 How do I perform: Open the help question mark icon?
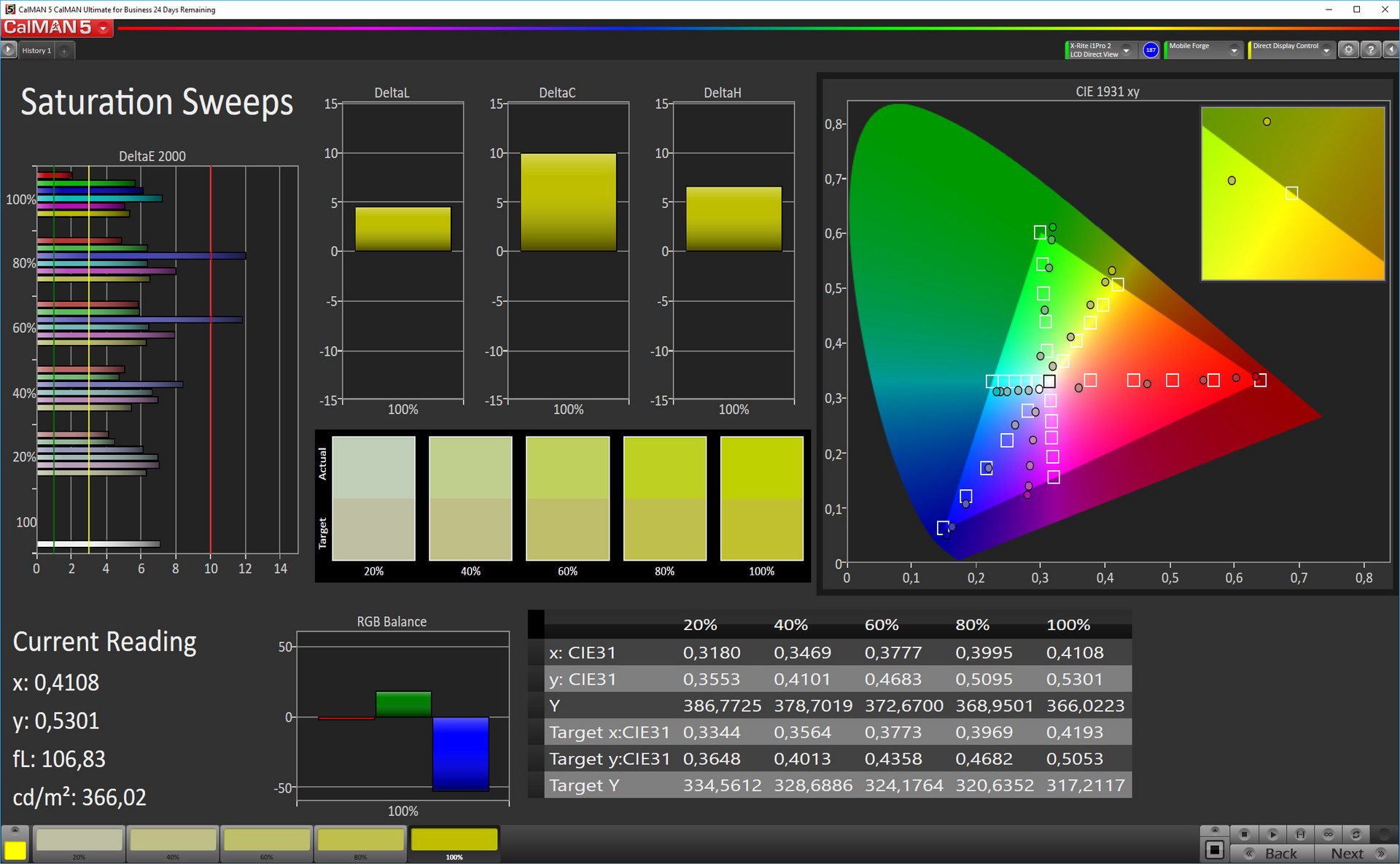click(x=1371, y=50)
